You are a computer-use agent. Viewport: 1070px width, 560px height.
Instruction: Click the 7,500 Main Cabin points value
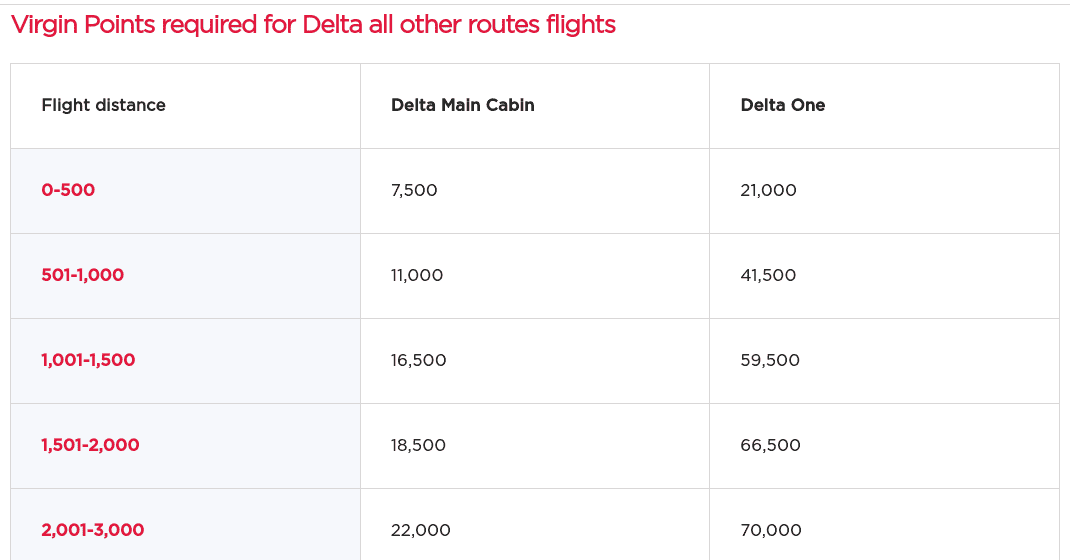tap(414, 190)
